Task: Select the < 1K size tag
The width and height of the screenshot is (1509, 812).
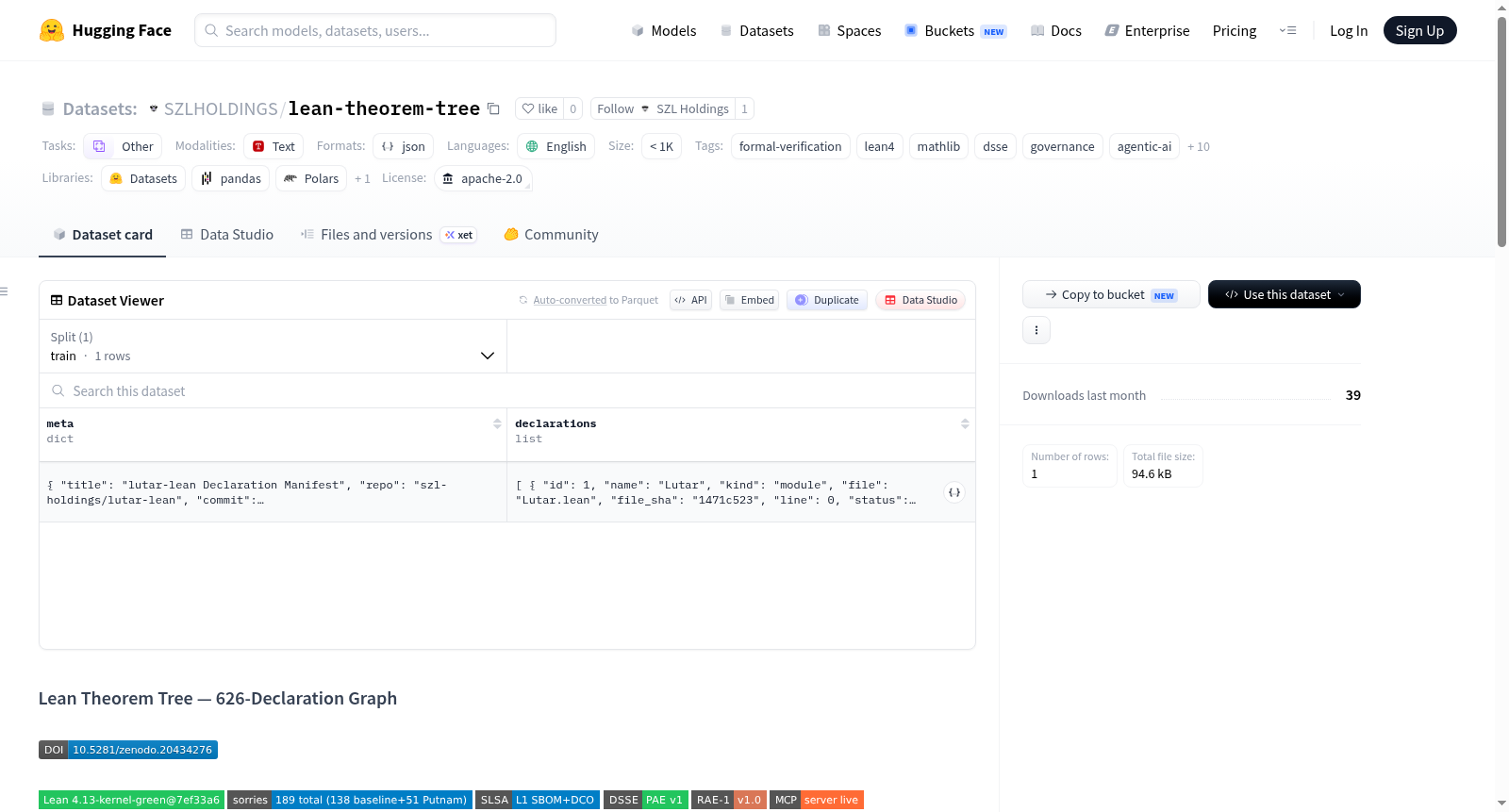Action: coord(661,146)
